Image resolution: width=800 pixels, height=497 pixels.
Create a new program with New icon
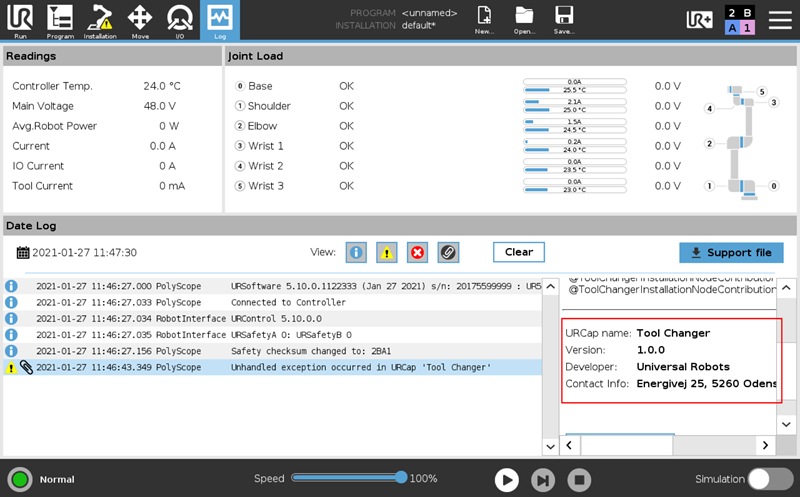coord(485,19)
